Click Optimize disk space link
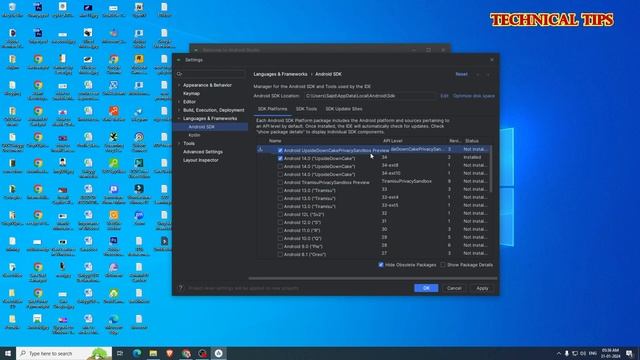Viewport: 640px width, 360px height. click(x=474, y=96)
